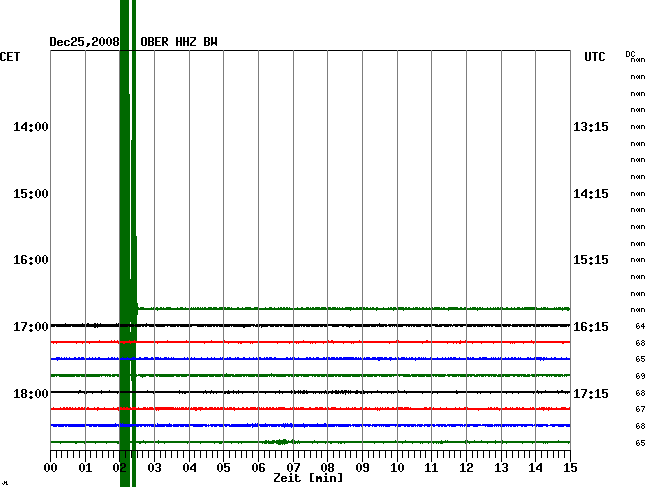Click minute label 14 on the axis
The image size is (650, 494).
(x=536, y=467)
